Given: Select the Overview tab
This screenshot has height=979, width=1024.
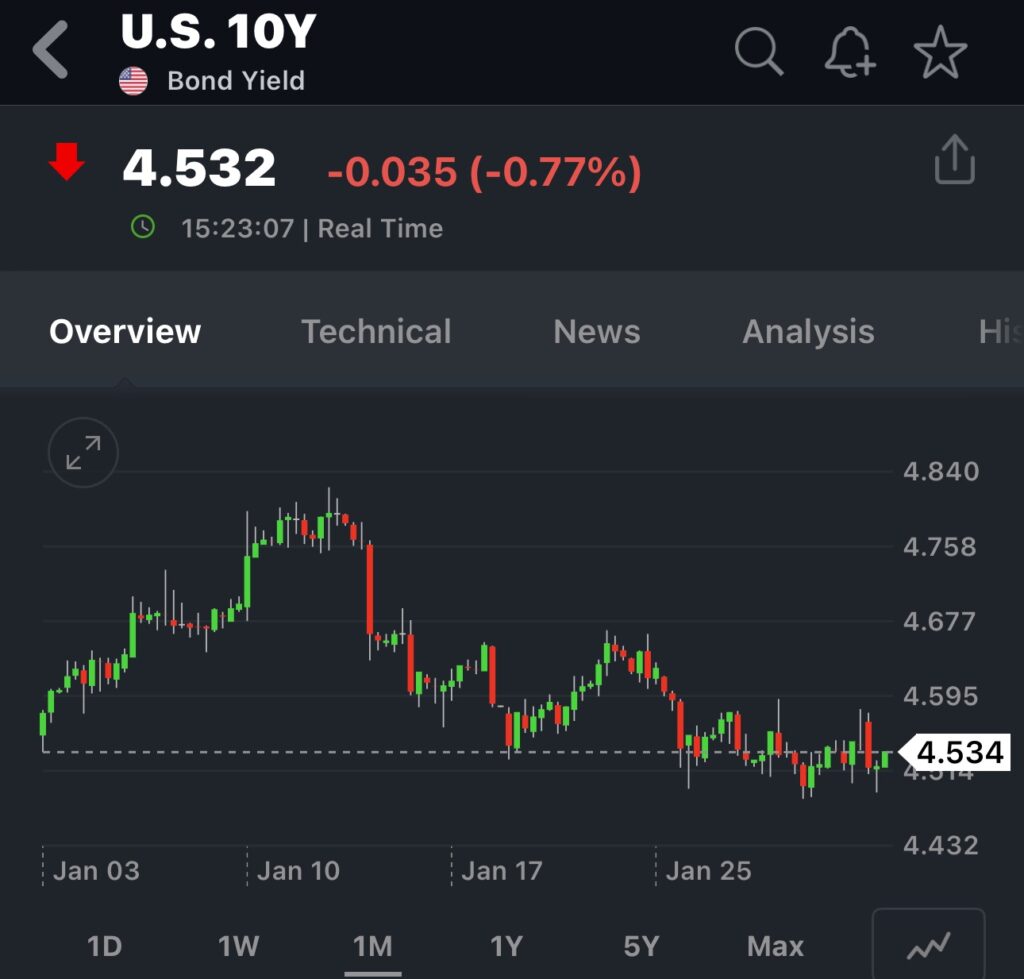Looking at the screenshot, I should click(125, 332).
